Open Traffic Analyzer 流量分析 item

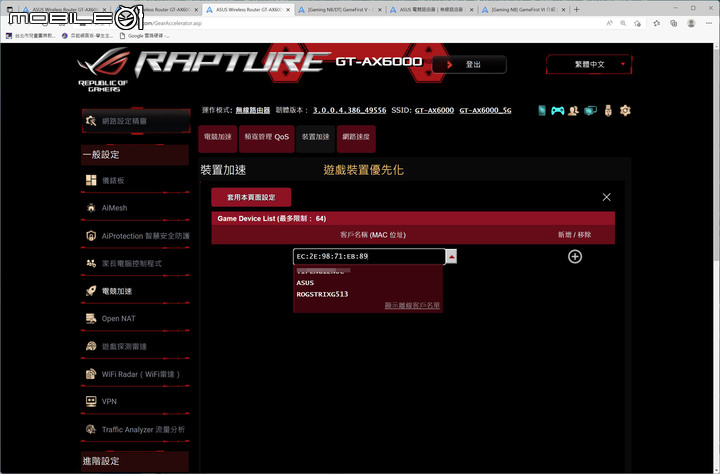pos(135,429)
